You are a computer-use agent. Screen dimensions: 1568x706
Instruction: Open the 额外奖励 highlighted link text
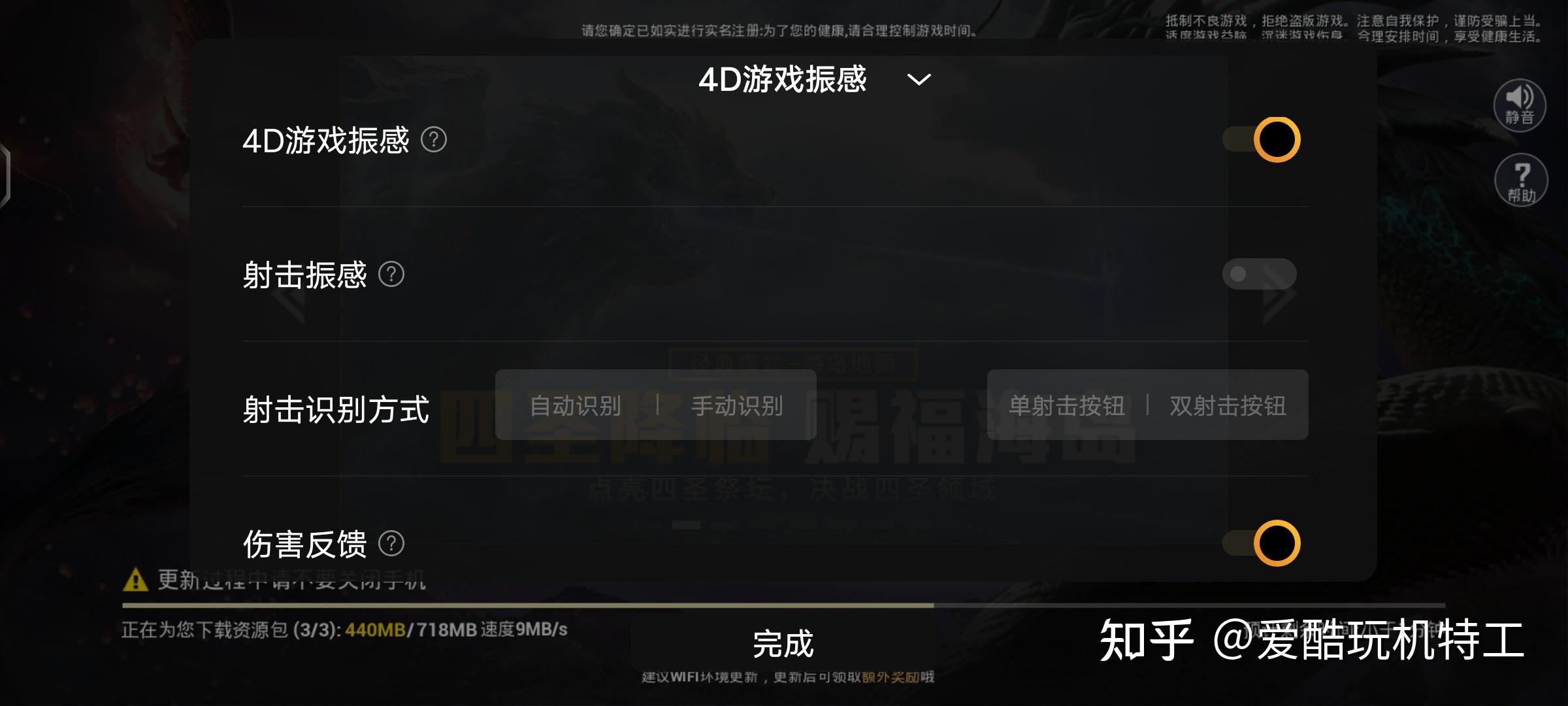(890, 677)
